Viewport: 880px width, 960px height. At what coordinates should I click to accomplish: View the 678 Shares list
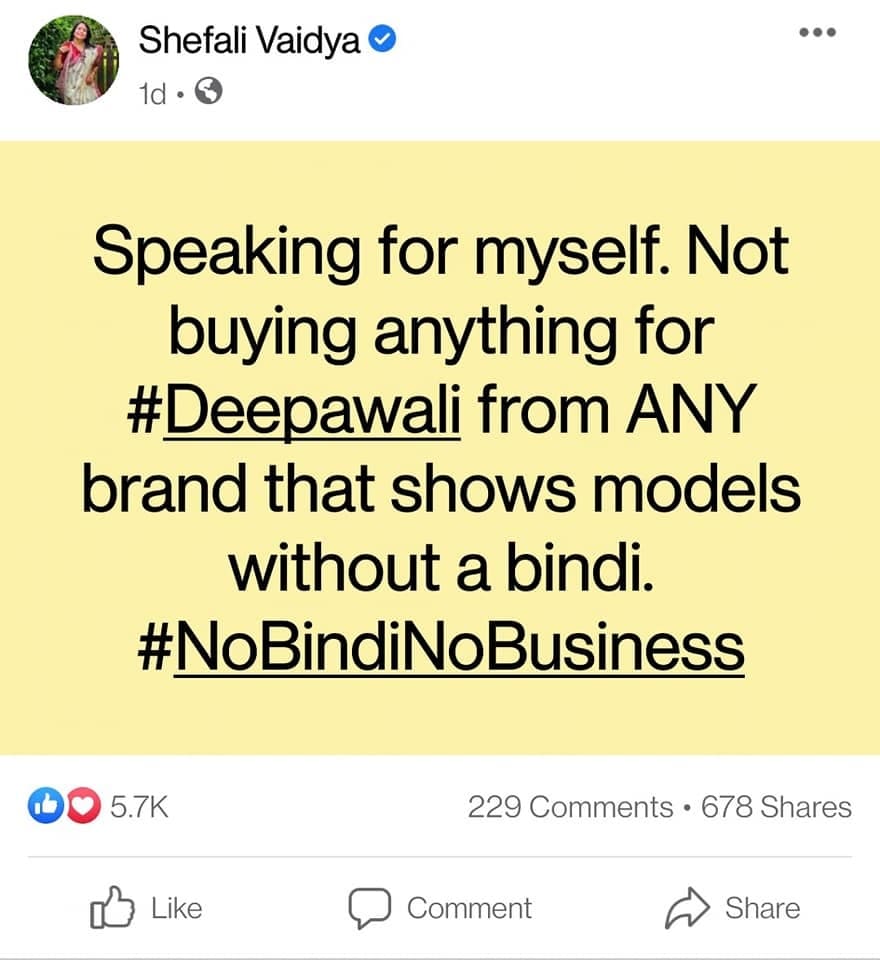776,807
